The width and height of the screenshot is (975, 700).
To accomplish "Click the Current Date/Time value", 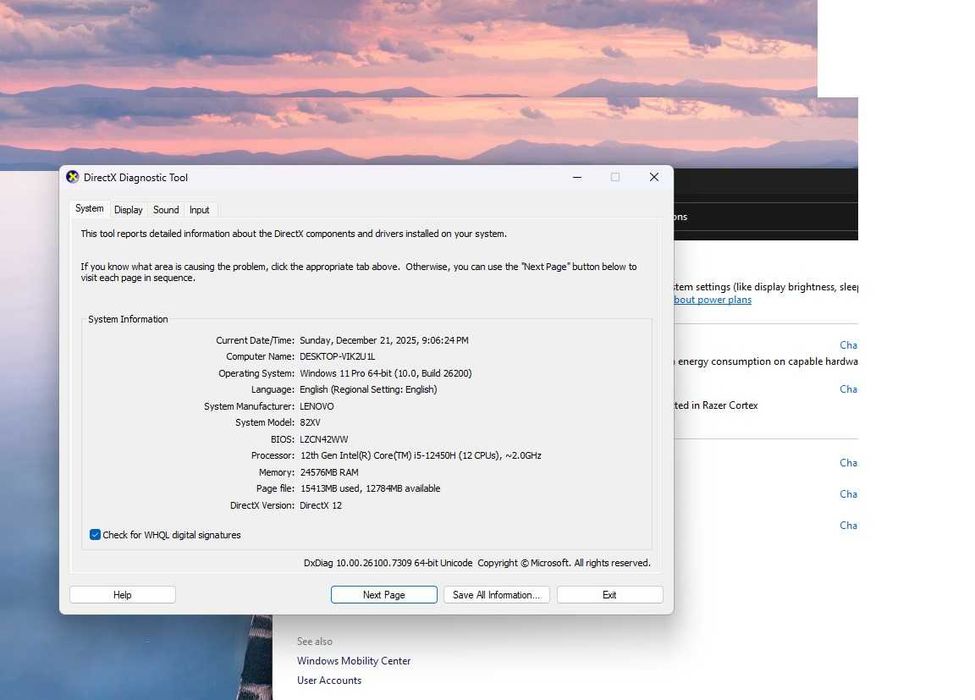I will click(384, 341).
